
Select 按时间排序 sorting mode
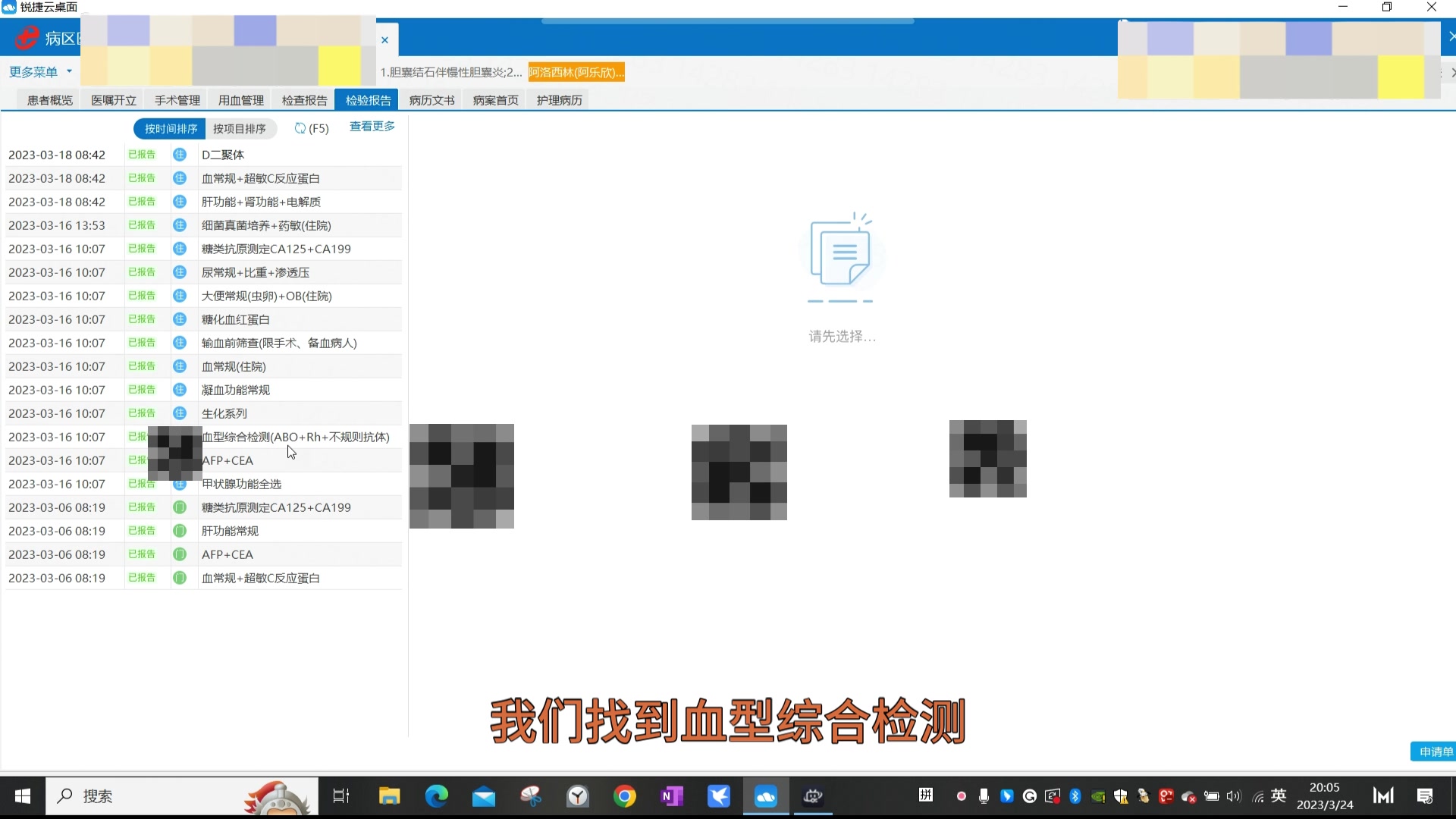point(168,127)
